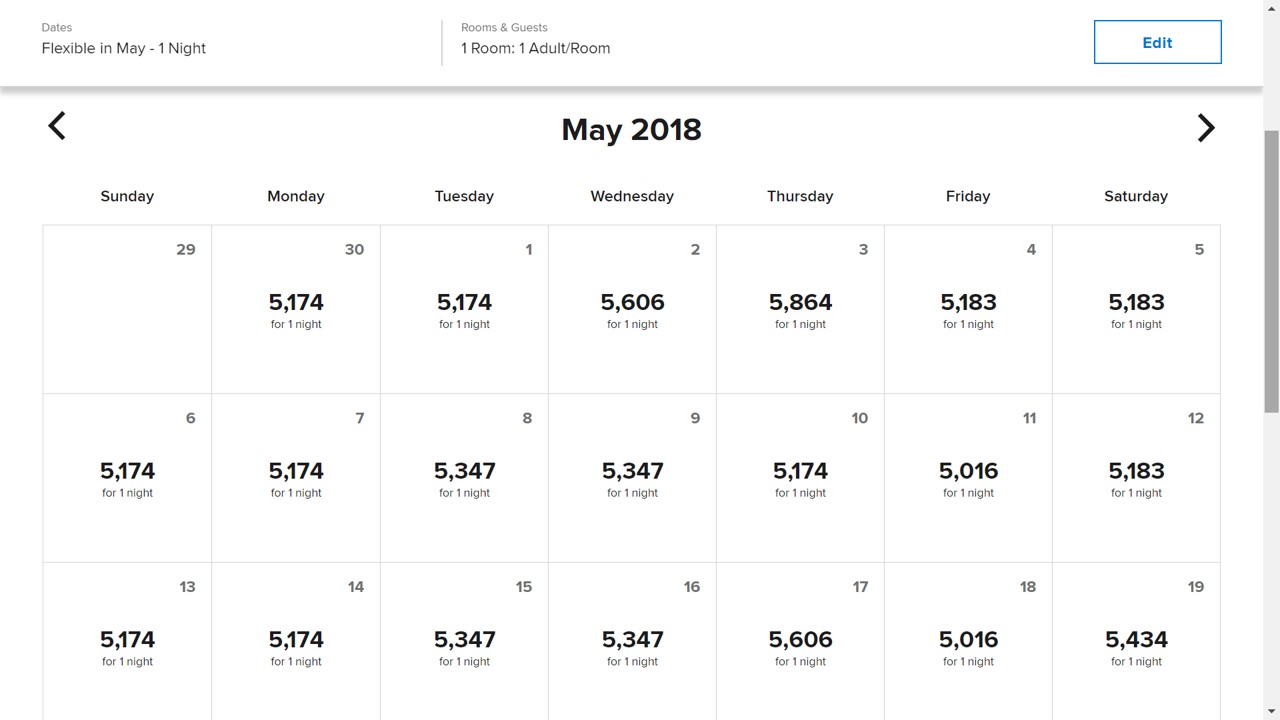
Task: Choose May 1 for 5,174
Action: tap(464, 309)
